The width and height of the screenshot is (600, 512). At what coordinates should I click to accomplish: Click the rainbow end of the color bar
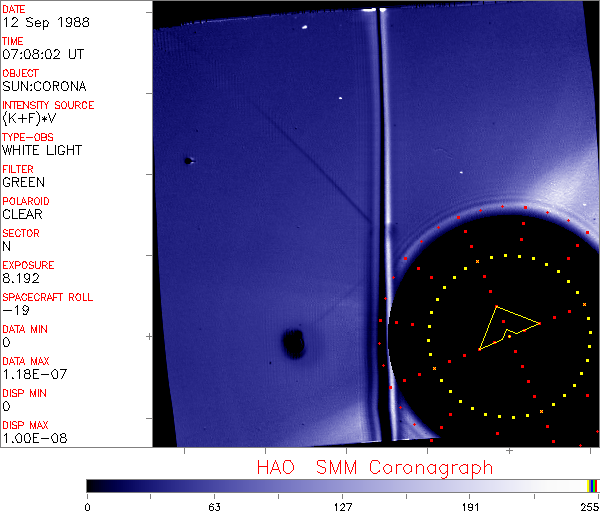(592, 485)
